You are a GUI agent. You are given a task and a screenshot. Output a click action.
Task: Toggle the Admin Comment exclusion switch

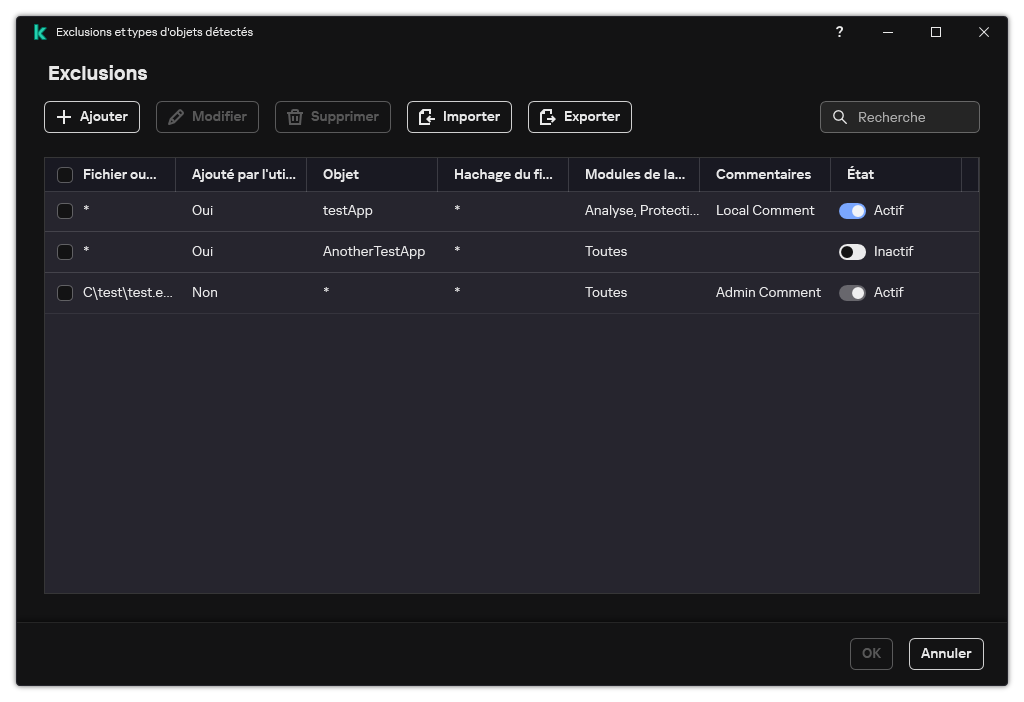coord(852,293)
